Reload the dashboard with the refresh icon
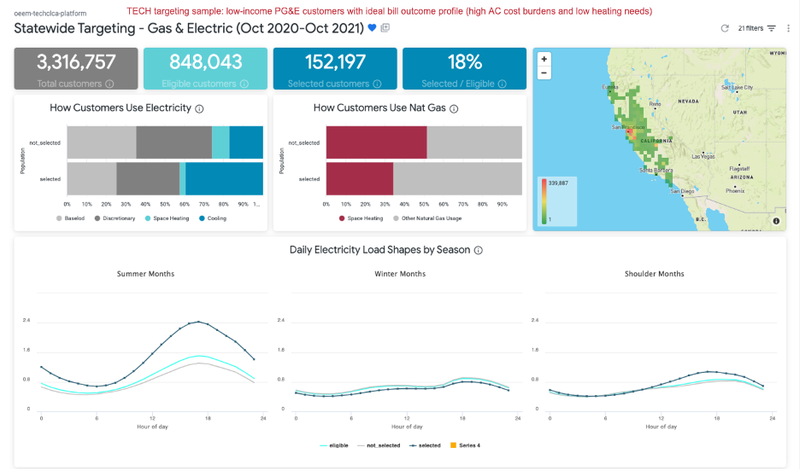Viewport: 800px width, 471px height. pyautogui.click(x=726, y=28)
